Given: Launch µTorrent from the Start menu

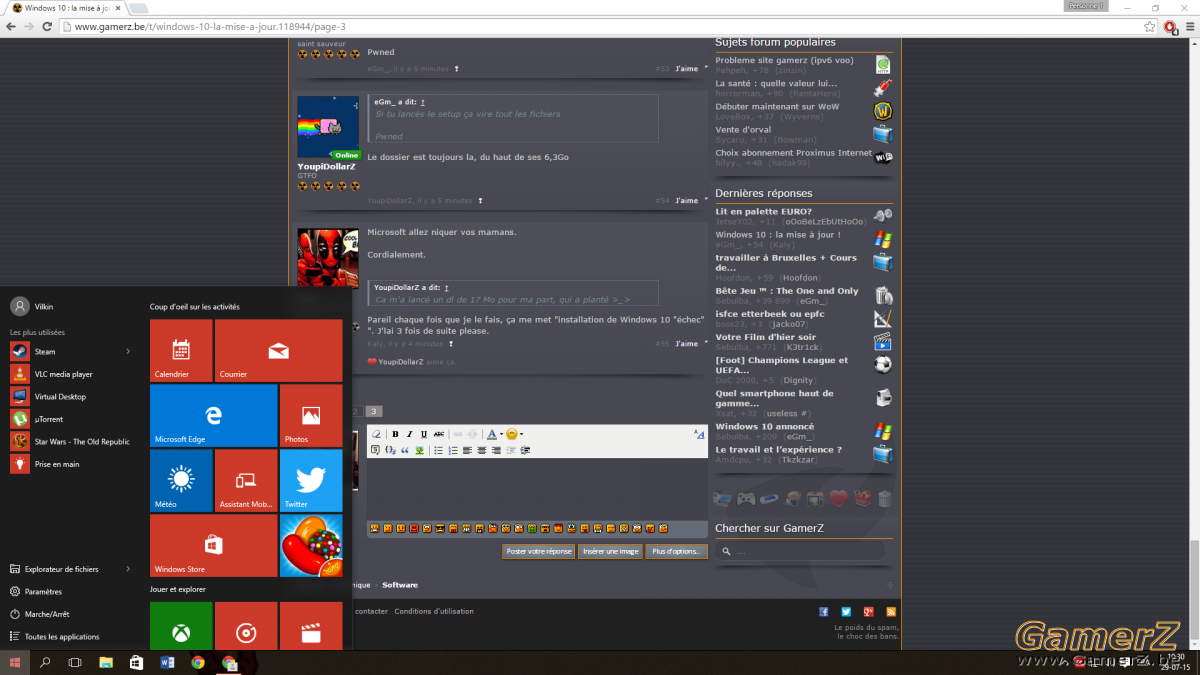Looking at the screenshot, I should pyautogui.click(x=70, y=419).
